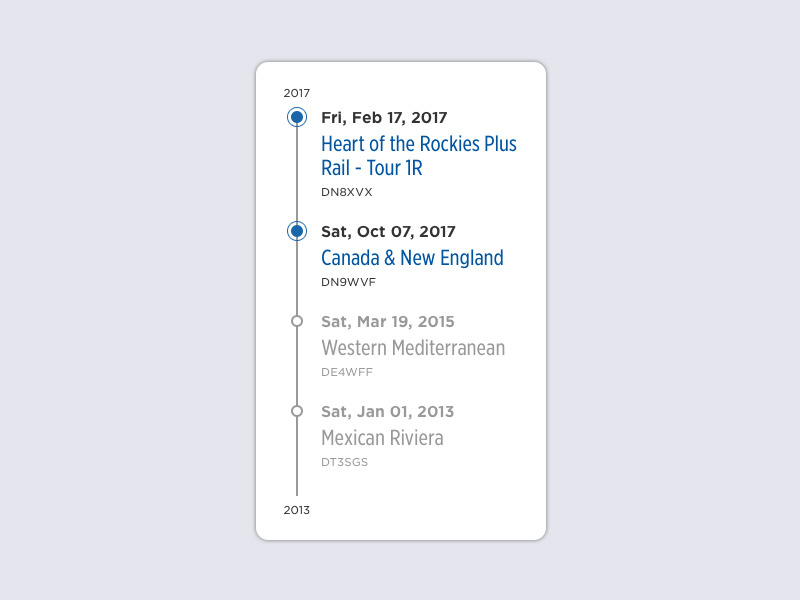Viewport: 800px width, 600px height.
Task: Click booking code DT3SGS
Action: (x=344, y=462)
